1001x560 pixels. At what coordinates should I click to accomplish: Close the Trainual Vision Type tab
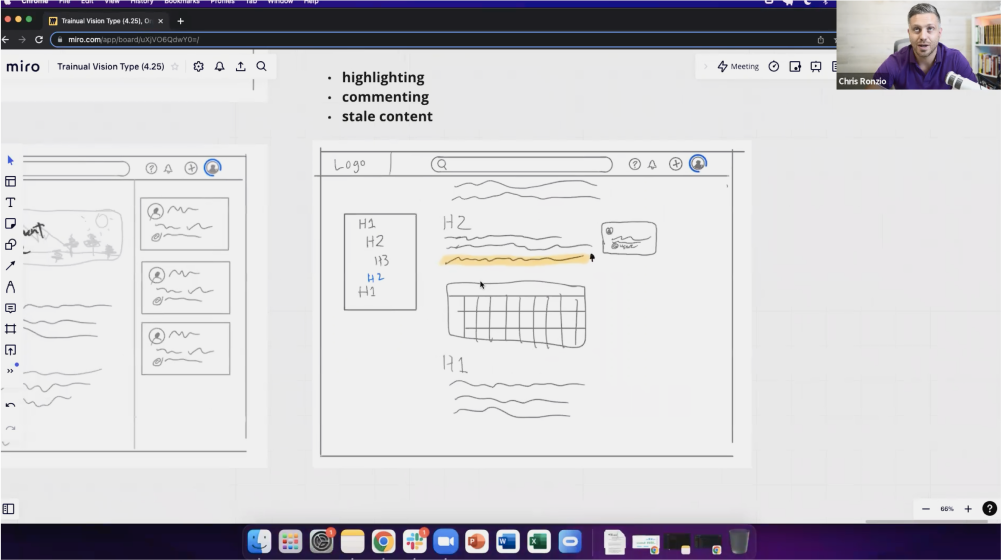click(x=160, y=21)
